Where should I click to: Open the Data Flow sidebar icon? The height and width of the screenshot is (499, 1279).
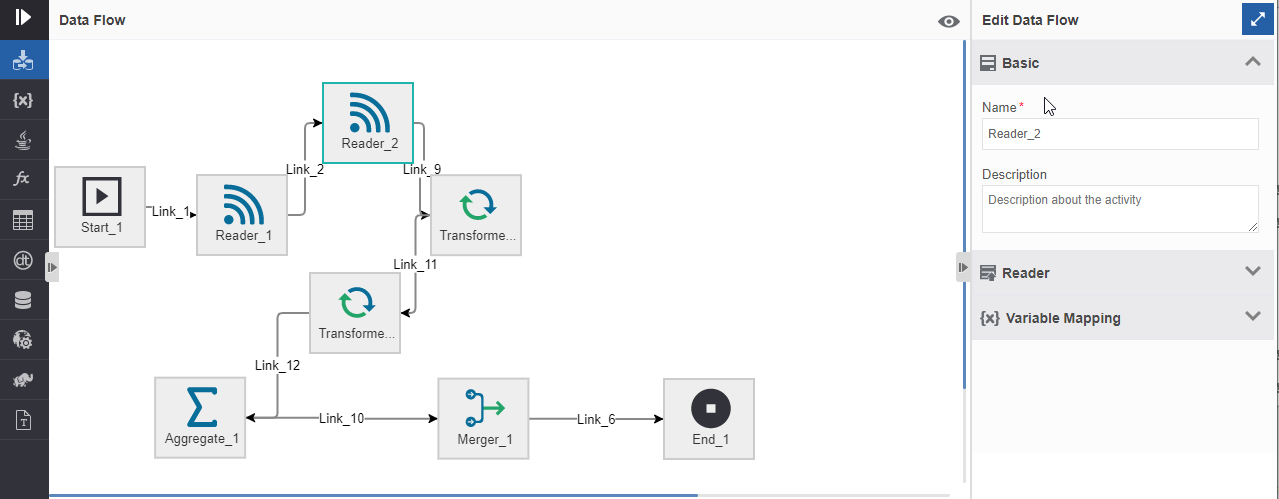(x=23, y=62)
